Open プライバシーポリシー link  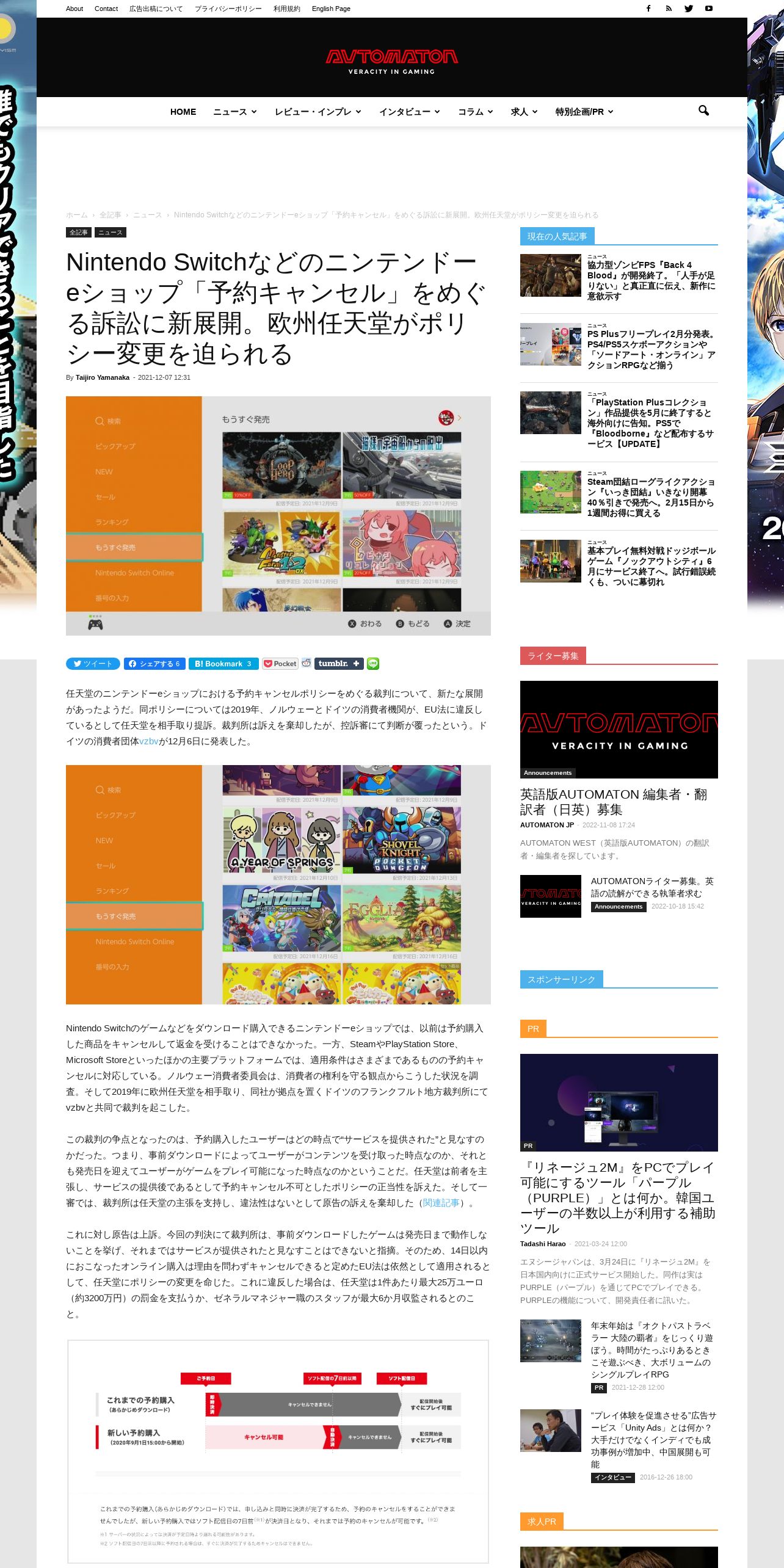(228, 9)
